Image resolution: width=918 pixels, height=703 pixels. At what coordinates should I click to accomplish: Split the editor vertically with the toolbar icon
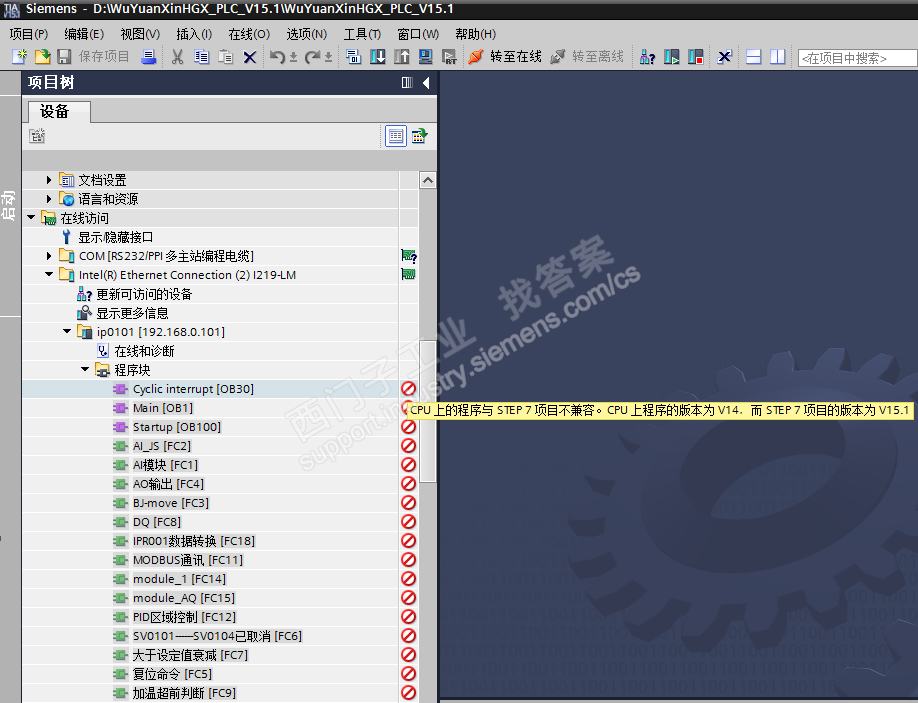click(x=777, y=57)
